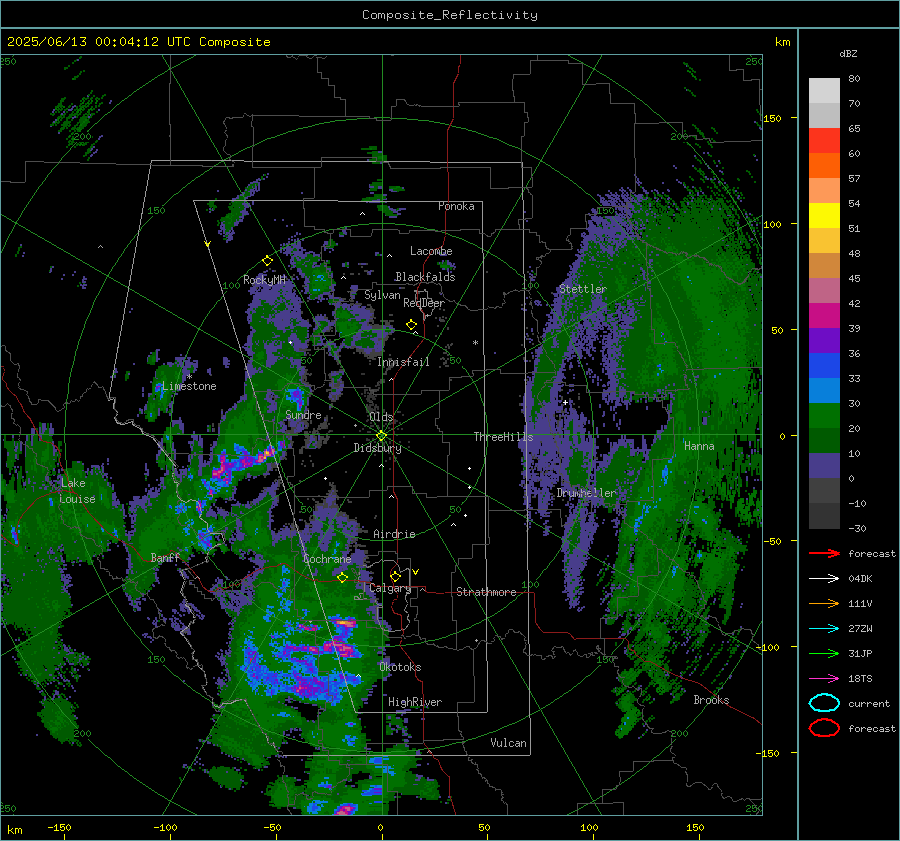The height and width of the screenshot is (841, 900).
Task: Click the Cochrane city label
Action: click(327, 559)
